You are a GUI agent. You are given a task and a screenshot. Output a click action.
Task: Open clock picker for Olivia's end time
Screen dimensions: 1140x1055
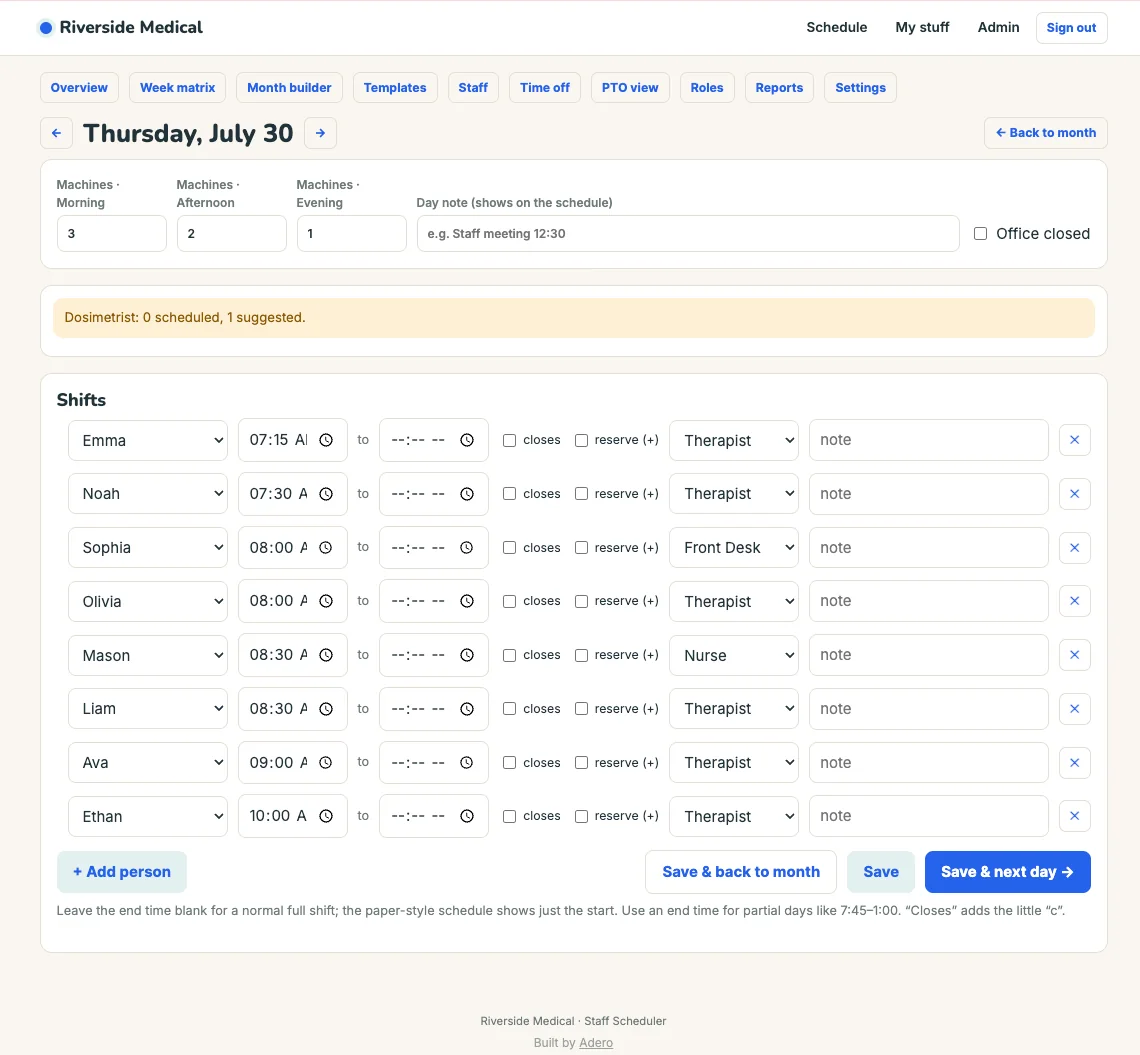pyautogui.click(x=467, y=601)
